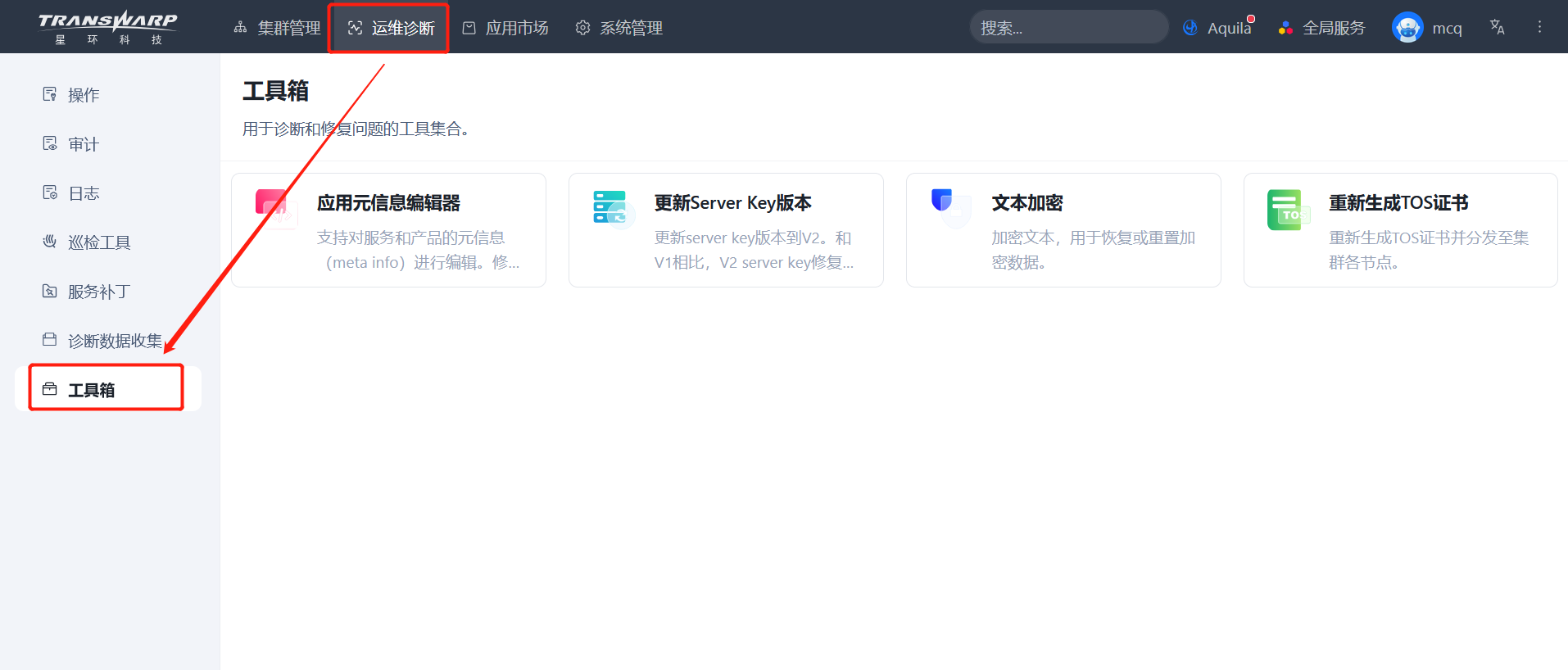Click the 工具箱 toolbox icon
Viewport: 1568px width, 670px height.
50,389
